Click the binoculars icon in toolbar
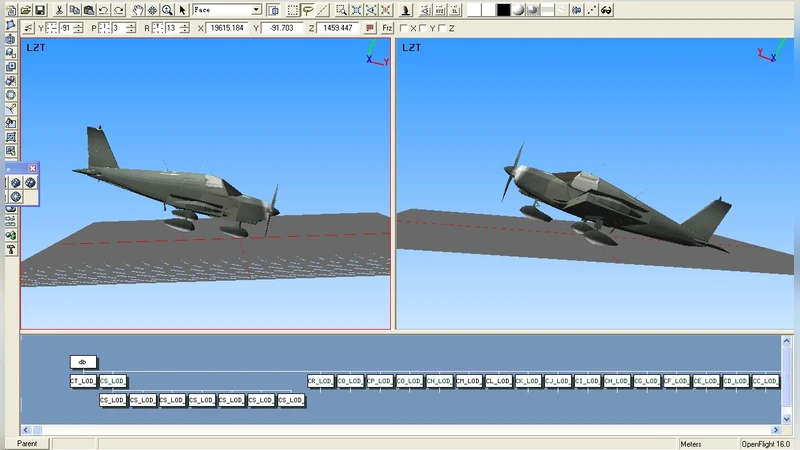800x450 pixels. coord(606,10)
